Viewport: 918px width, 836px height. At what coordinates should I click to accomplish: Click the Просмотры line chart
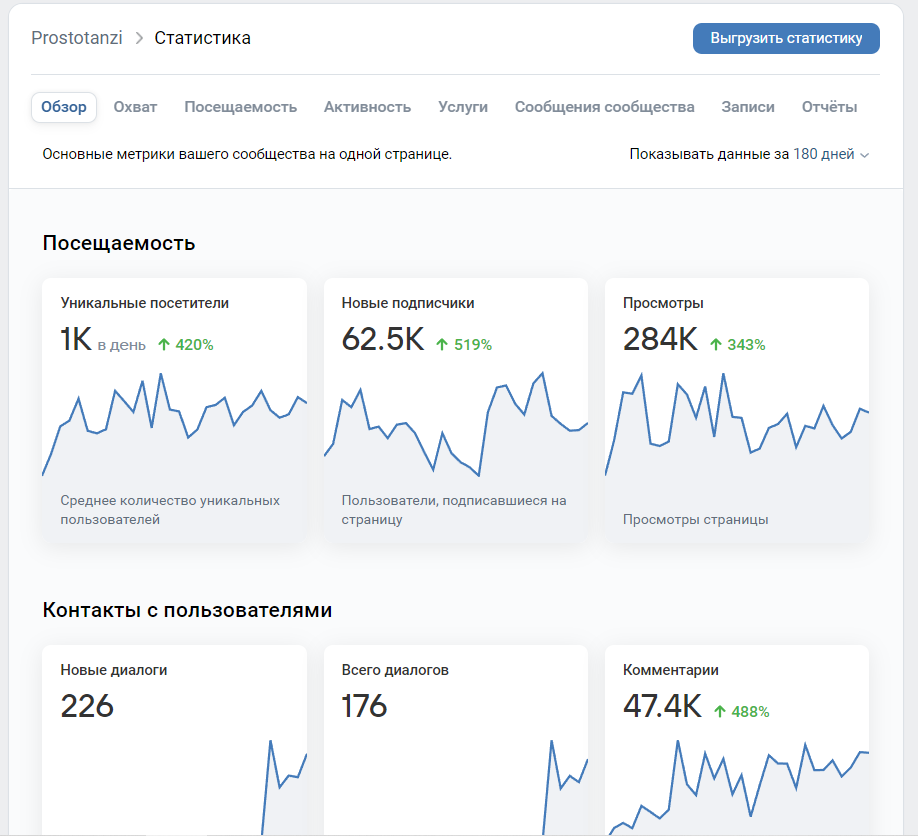(x=737, y=425)
